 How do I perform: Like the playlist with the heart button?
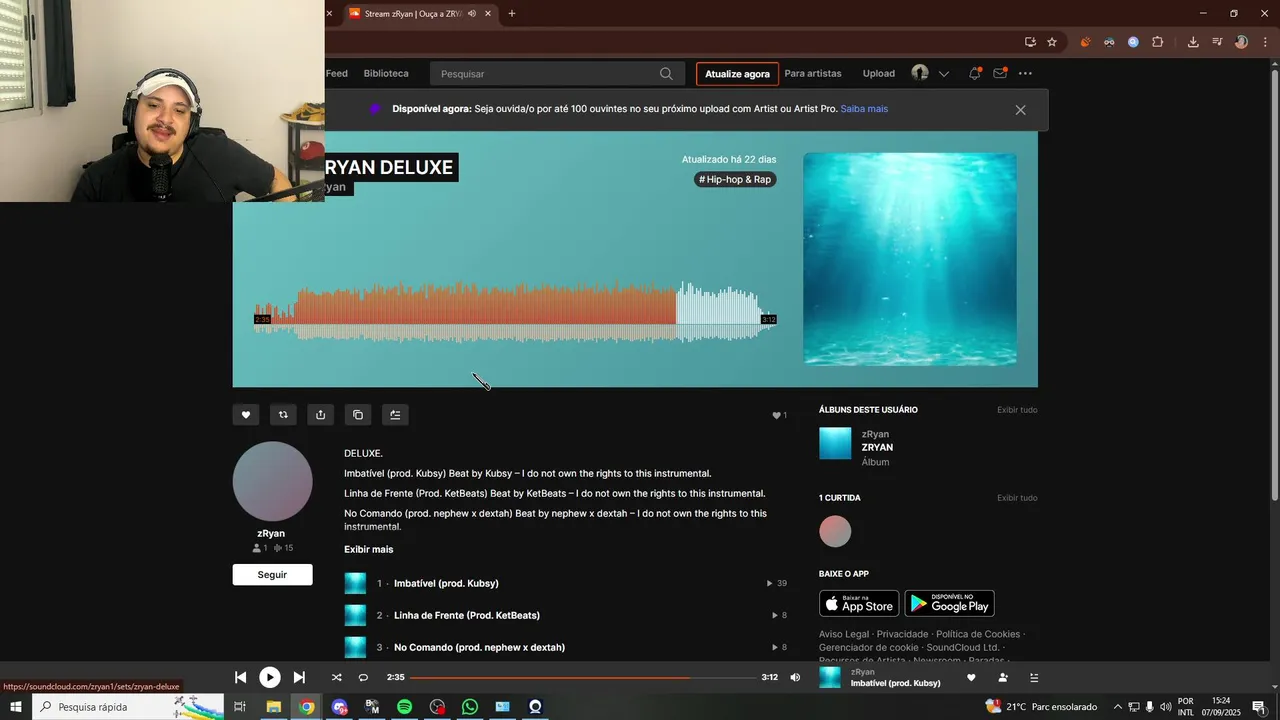(246, 415)
